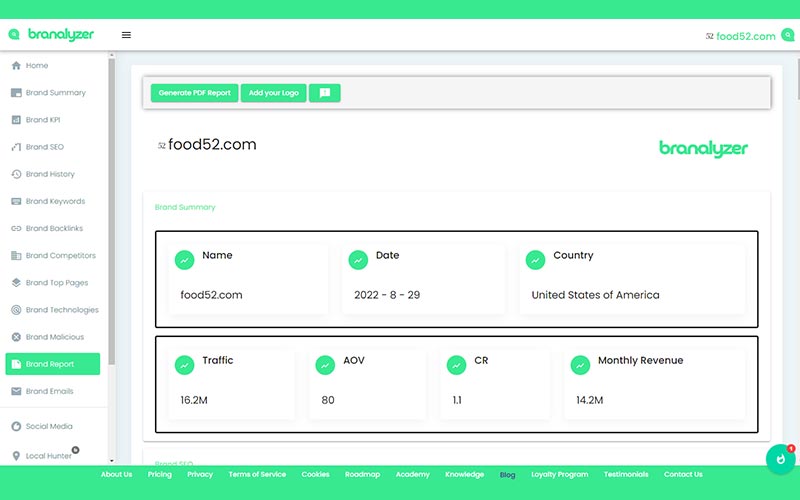Click the Traffic card trend icon

(184, 365)
